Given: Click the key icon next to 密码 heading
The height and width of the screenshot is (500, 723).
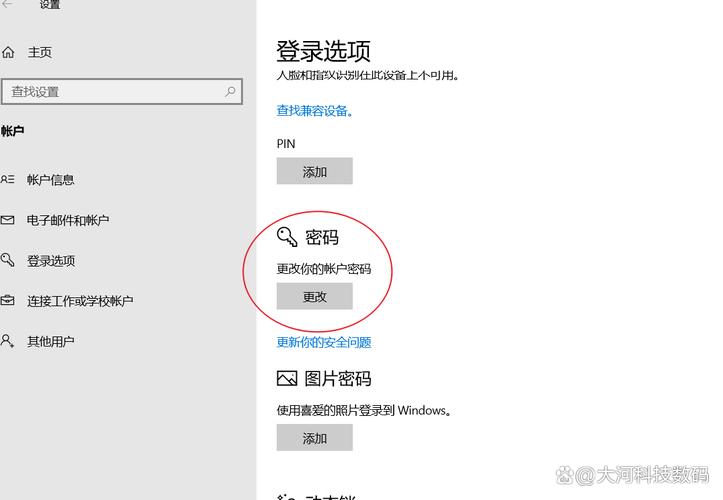Looking at the screenshot, I should click(x=287, y=237).
